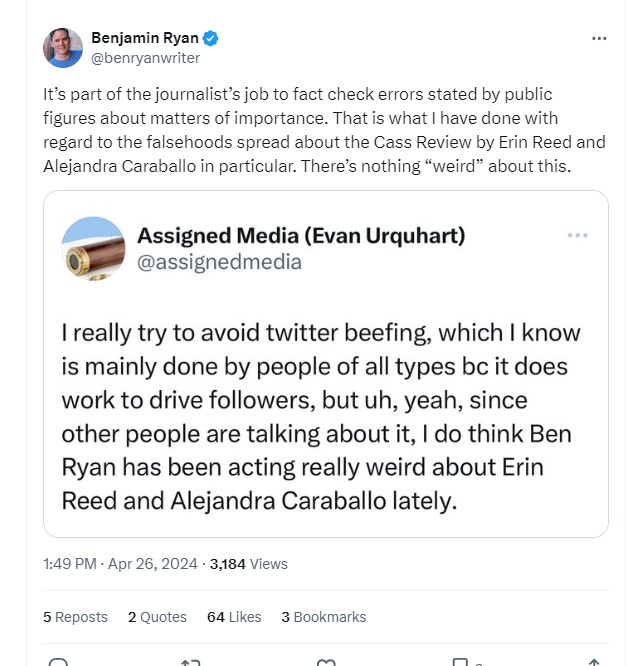Image resolution: width=629 pixels, height=666 pixels.
Task: Open the tweet's more options menu
Action: tap(599, 38)
